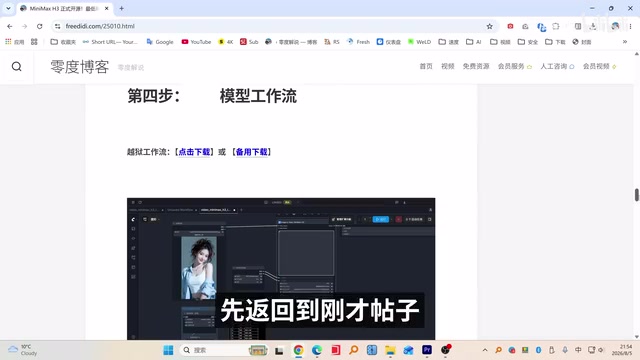Open the Windows Start menu
Viewport: 640px width, 360px height.
(x=168, y=350)
